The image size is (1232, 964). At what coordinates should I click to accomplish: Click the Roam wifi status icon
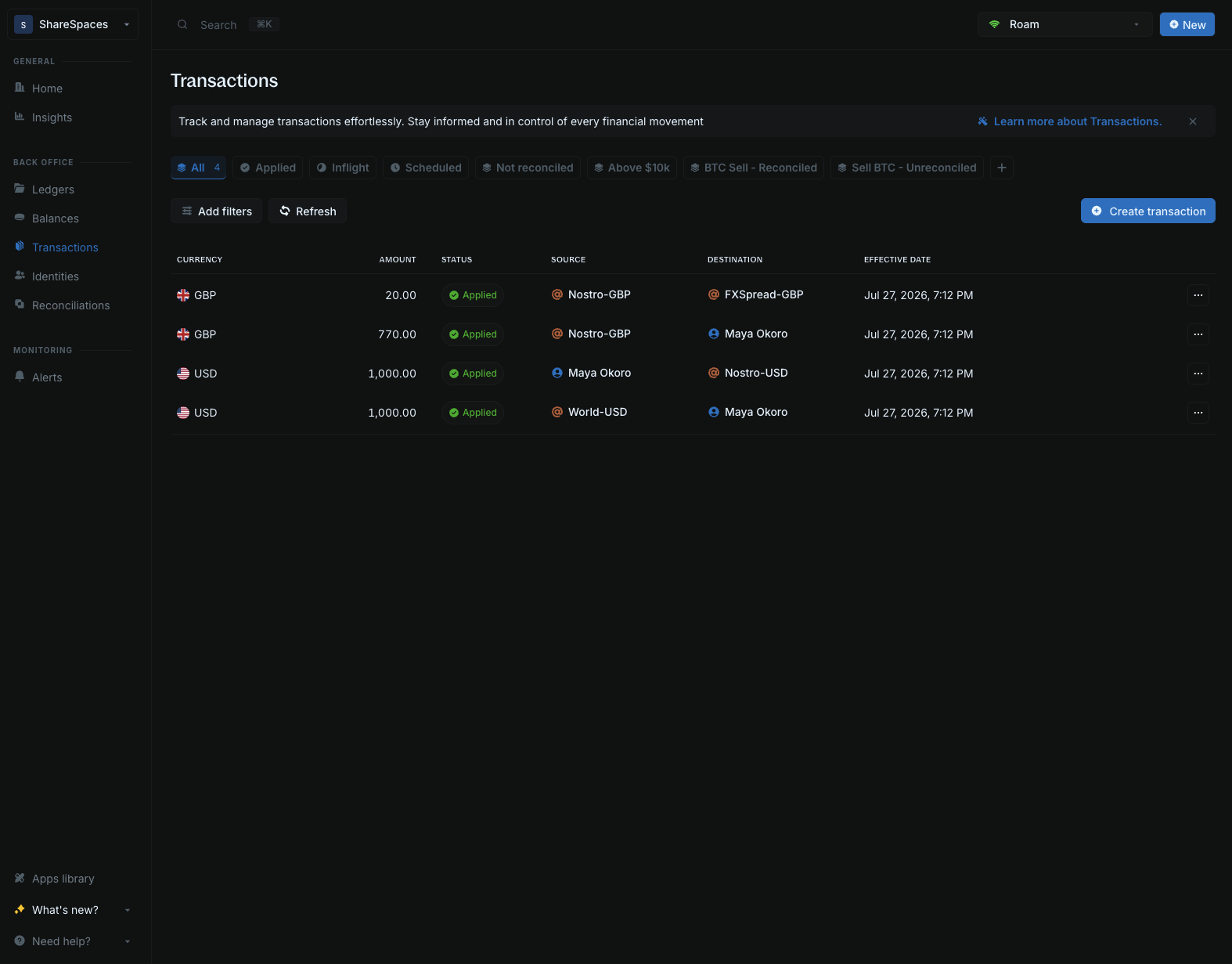(x=994, y=24)
